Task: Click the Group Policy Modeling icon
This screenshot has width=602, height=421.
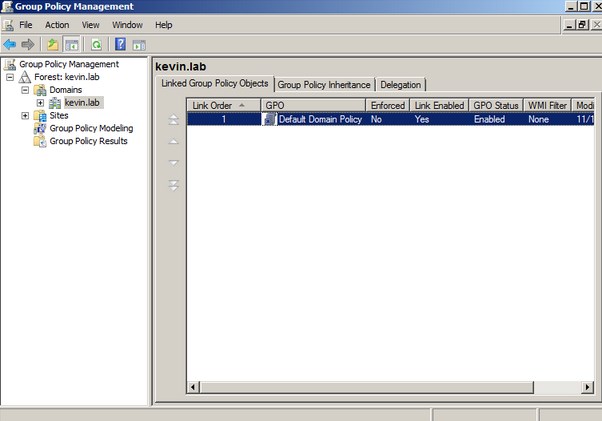Action: [40, 129]
